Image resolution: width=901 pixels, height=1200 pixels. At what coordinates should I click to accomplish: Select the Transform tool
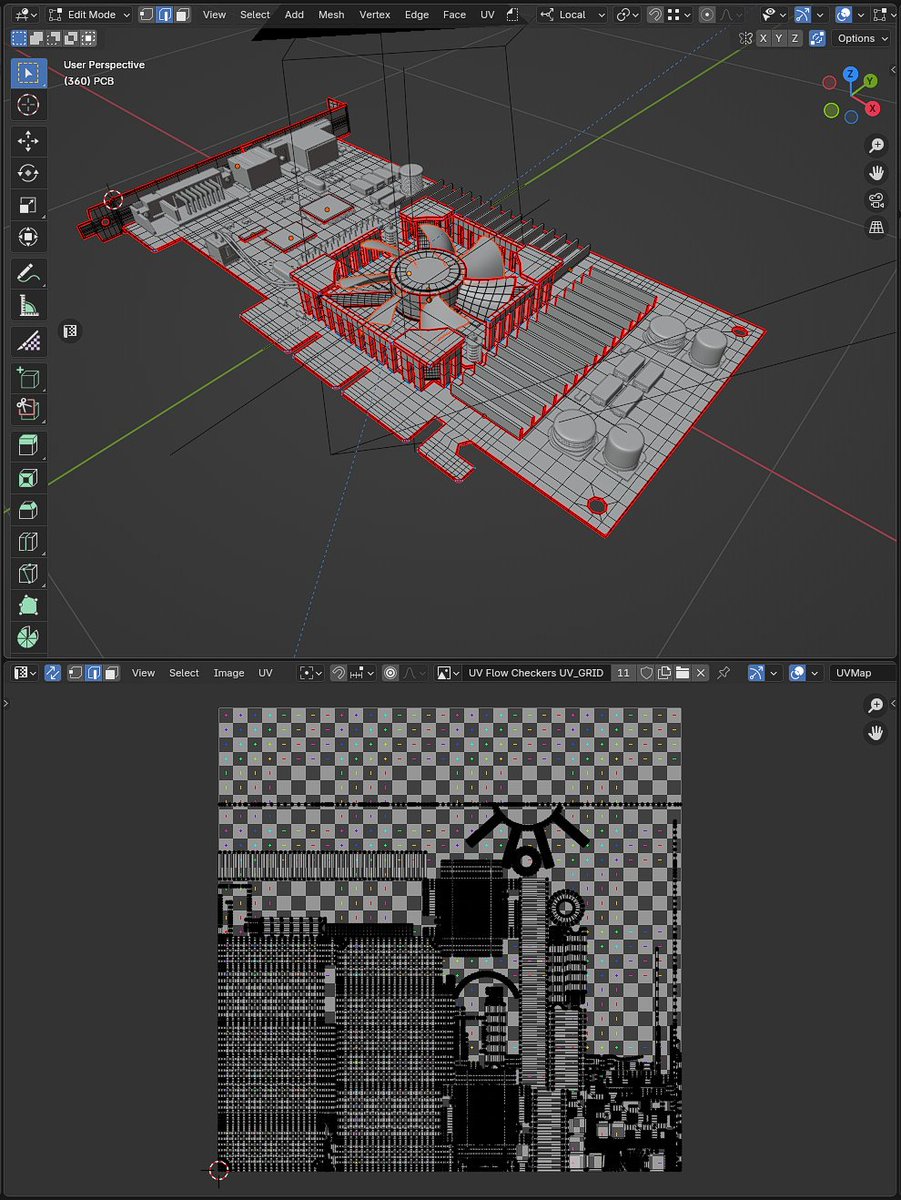pos(28,237)
